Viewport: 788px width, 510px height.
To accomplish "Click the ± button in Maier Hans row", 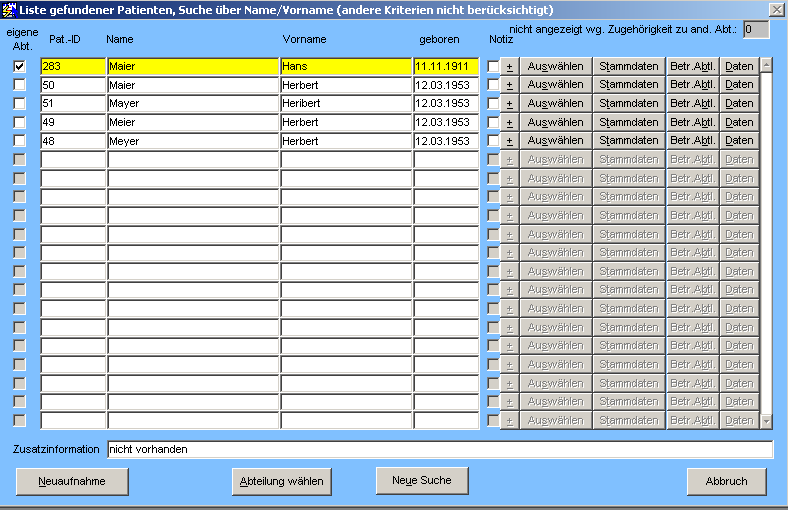I will point(509,66).
